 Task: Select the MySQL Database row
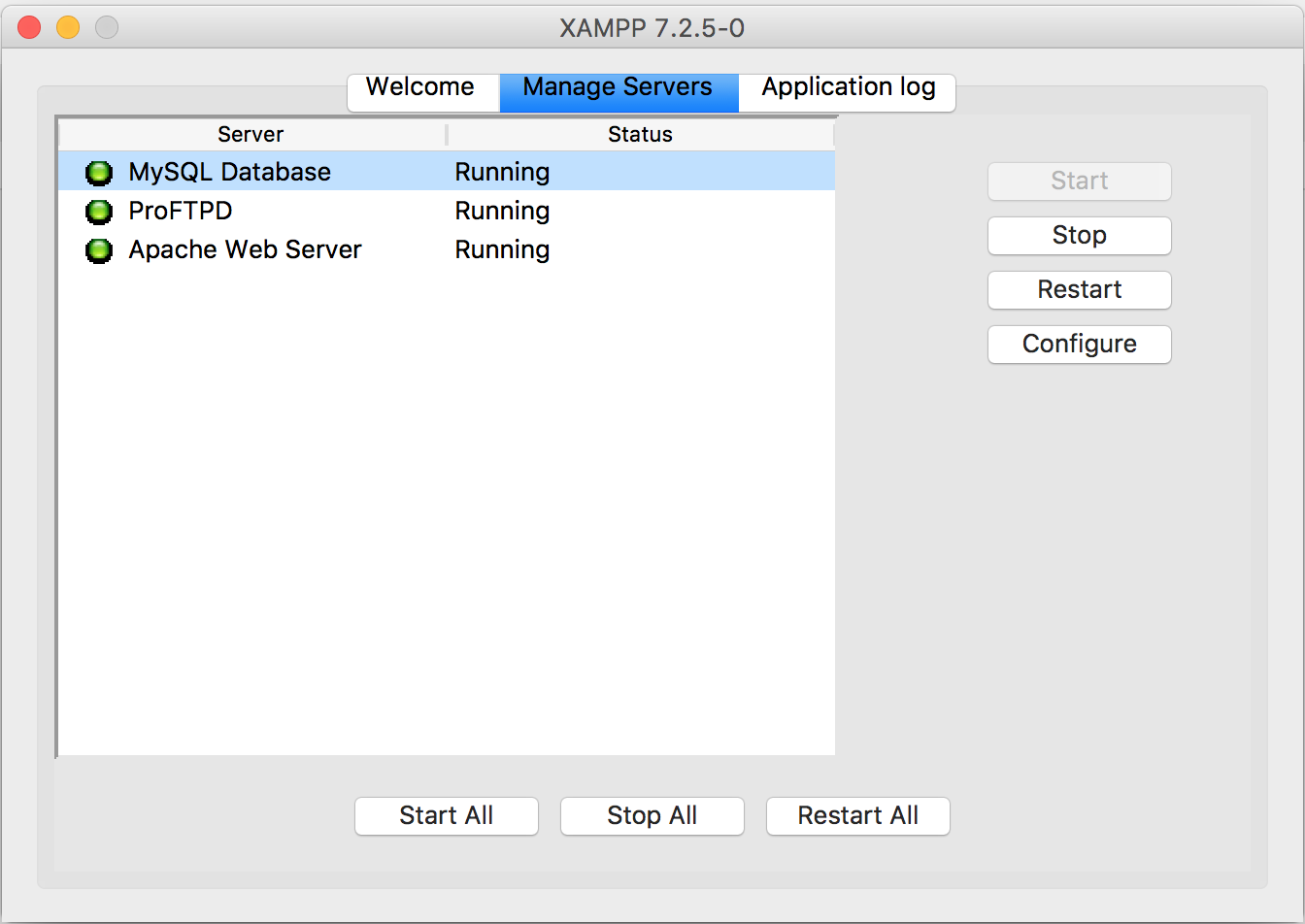[x=447, y=172]
